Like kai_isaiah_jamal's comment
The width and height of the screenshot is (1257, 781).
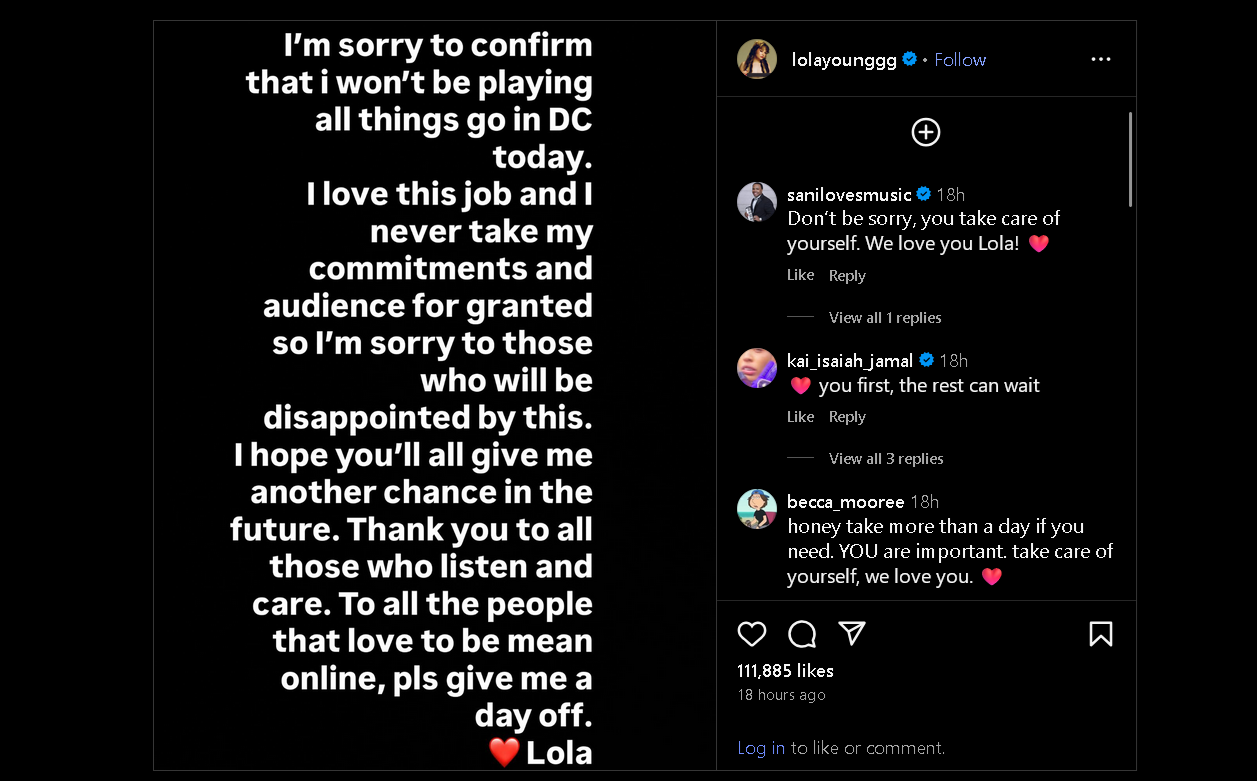point(801,417)
